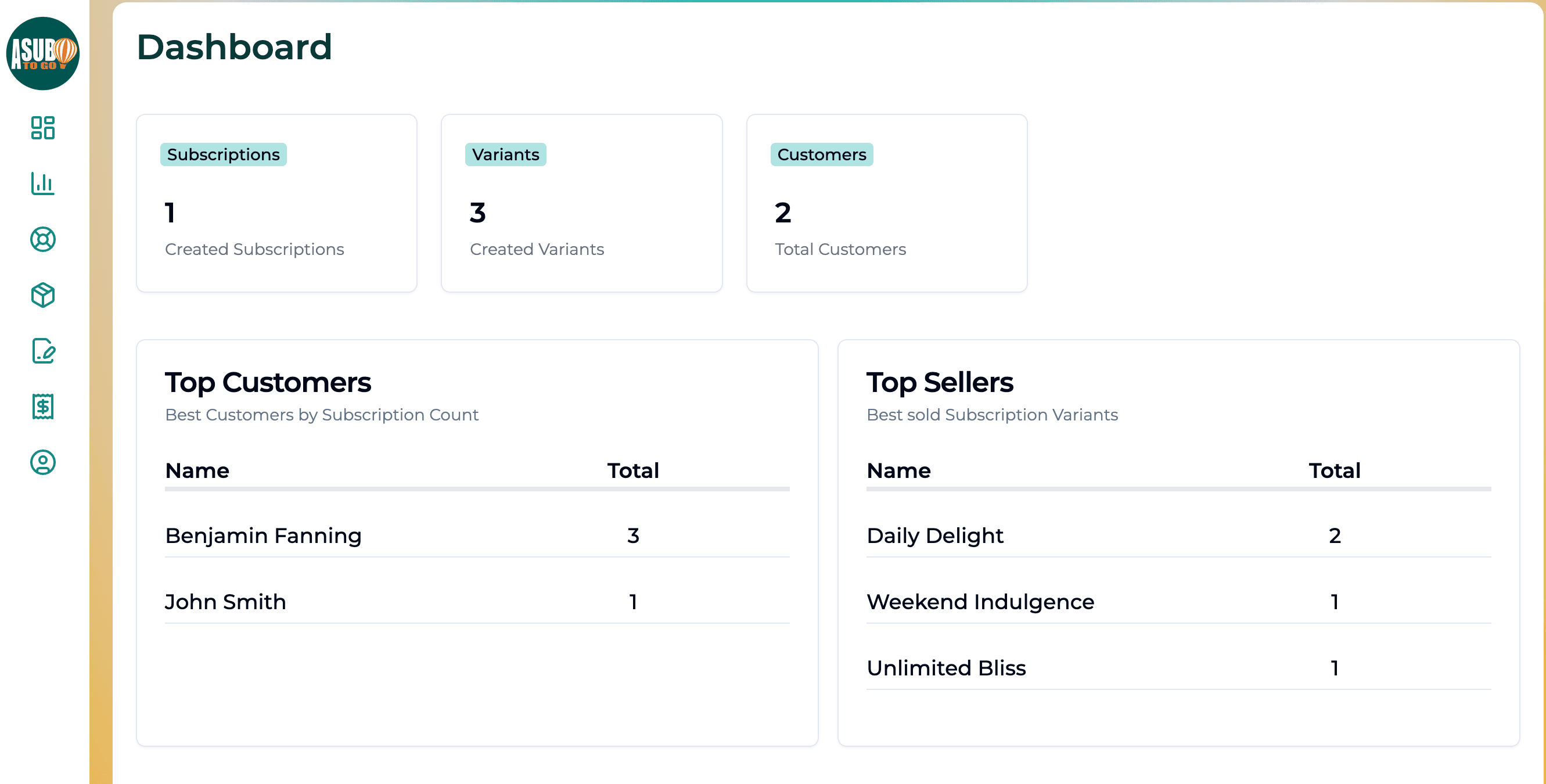
Task: Click Name column header in Top Sellers
Action: coord(899,470)
